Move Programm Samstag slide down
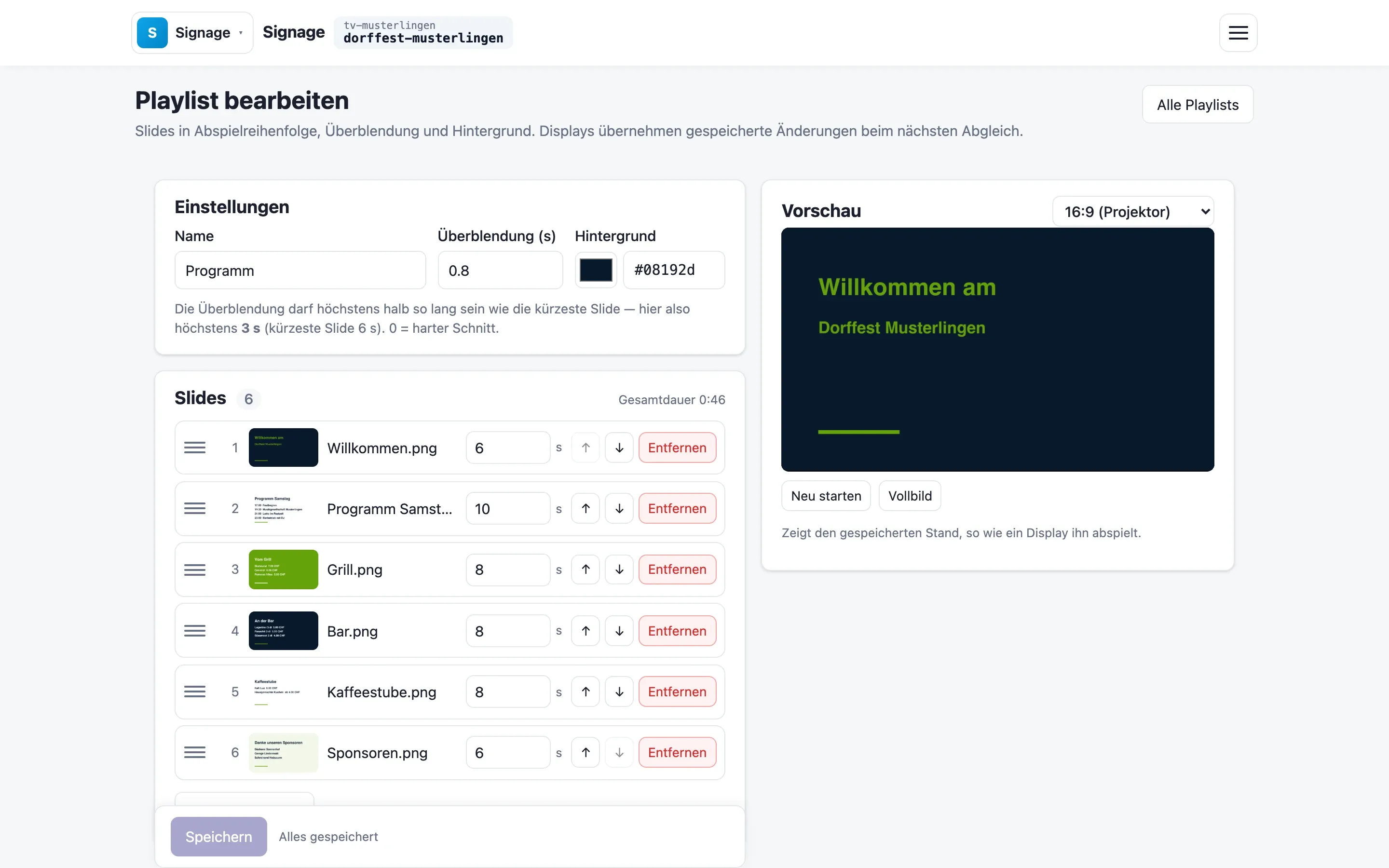The image size is (1389, 868). tap(619, 509)
